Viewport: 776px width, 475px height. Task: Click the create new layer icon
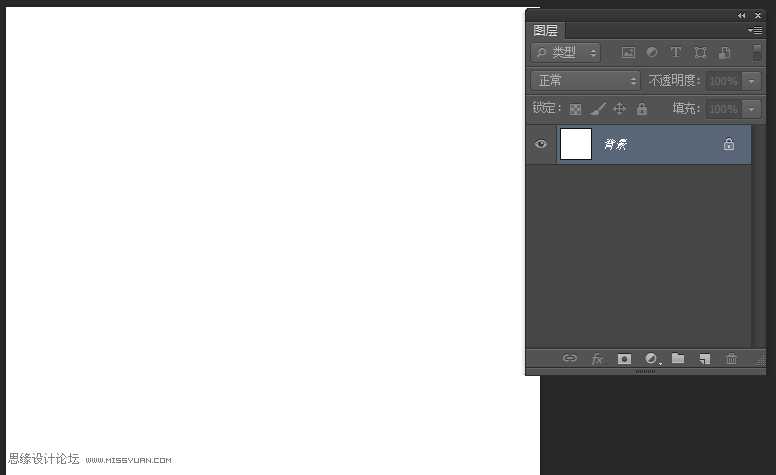(x=705, y=359)
